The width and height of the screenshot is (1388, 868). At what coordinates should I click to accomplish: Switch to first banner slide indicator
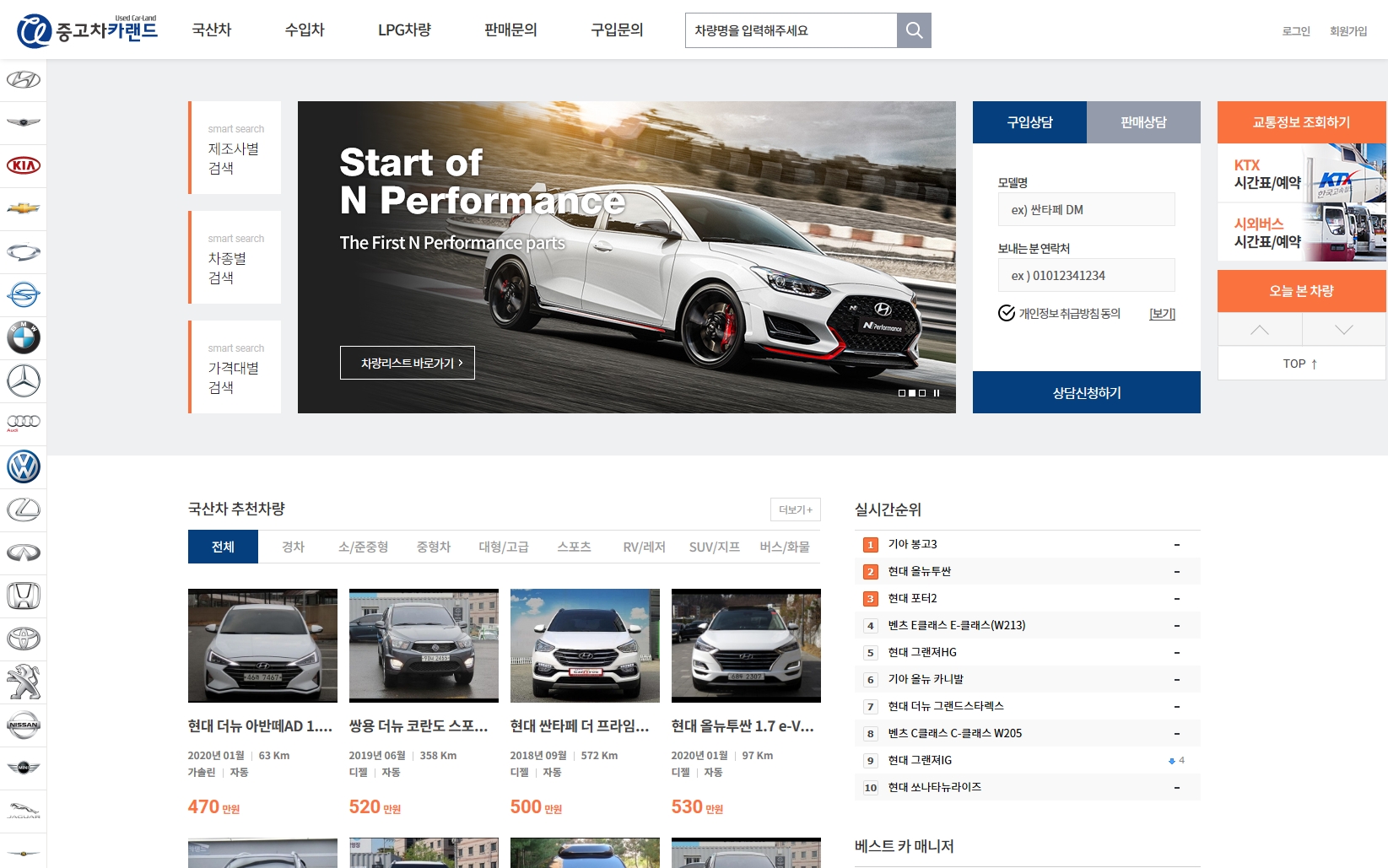pyautogui.click(x=902, y=393)
